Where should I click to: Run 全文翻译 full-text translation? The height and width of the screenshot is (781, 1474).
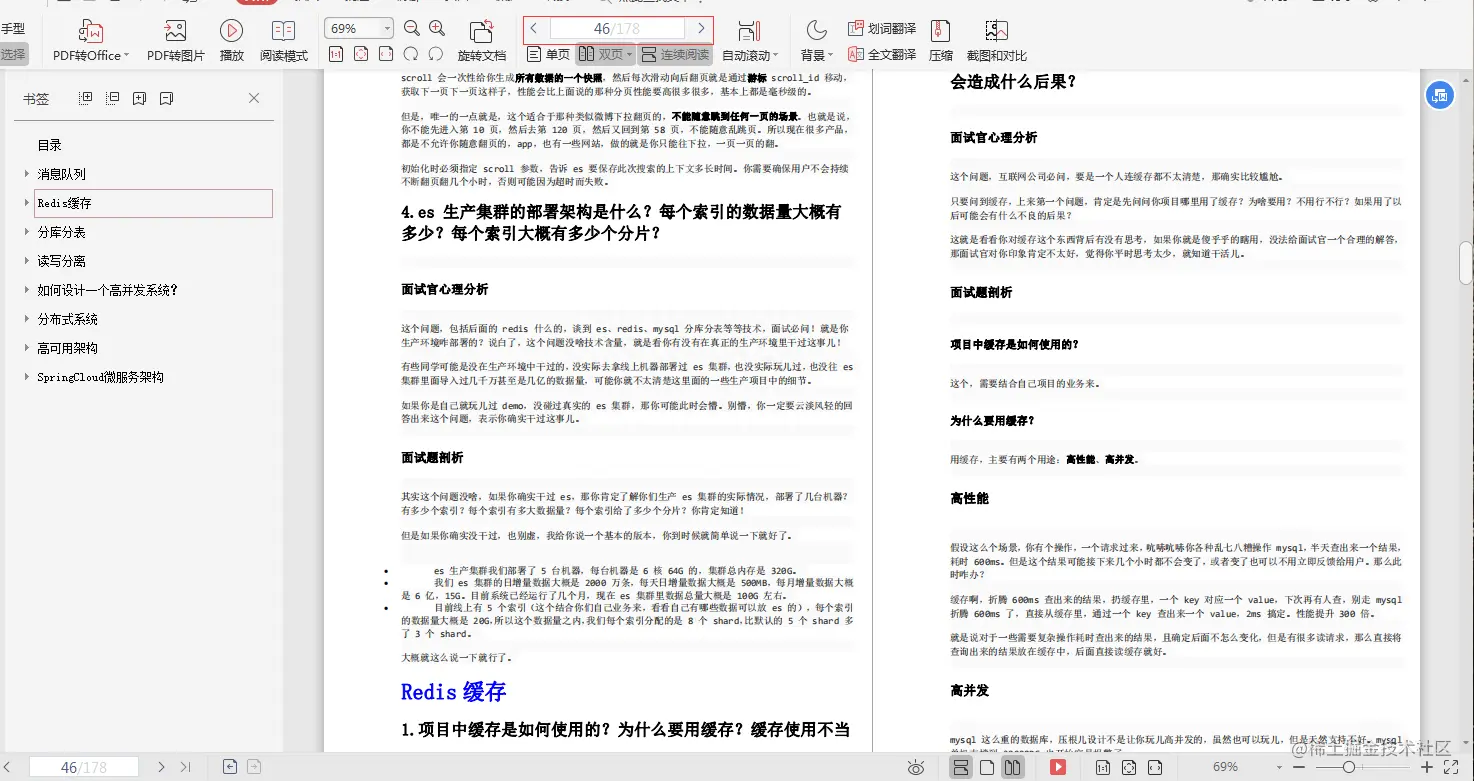[x=882, y=54]
